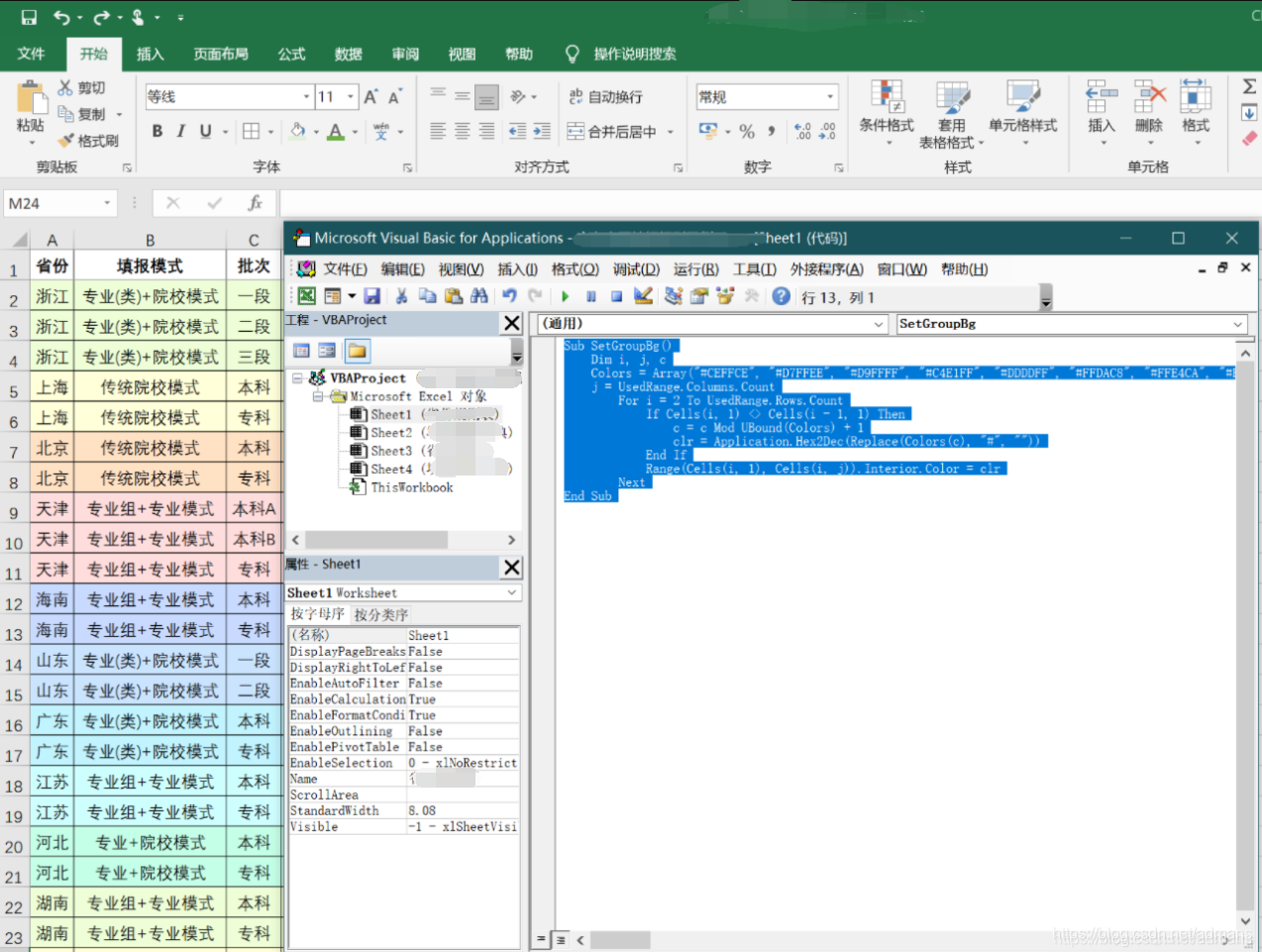Open Properties Window icon in VBA toolbar
1262x952 pixels.
click(699, 296)
